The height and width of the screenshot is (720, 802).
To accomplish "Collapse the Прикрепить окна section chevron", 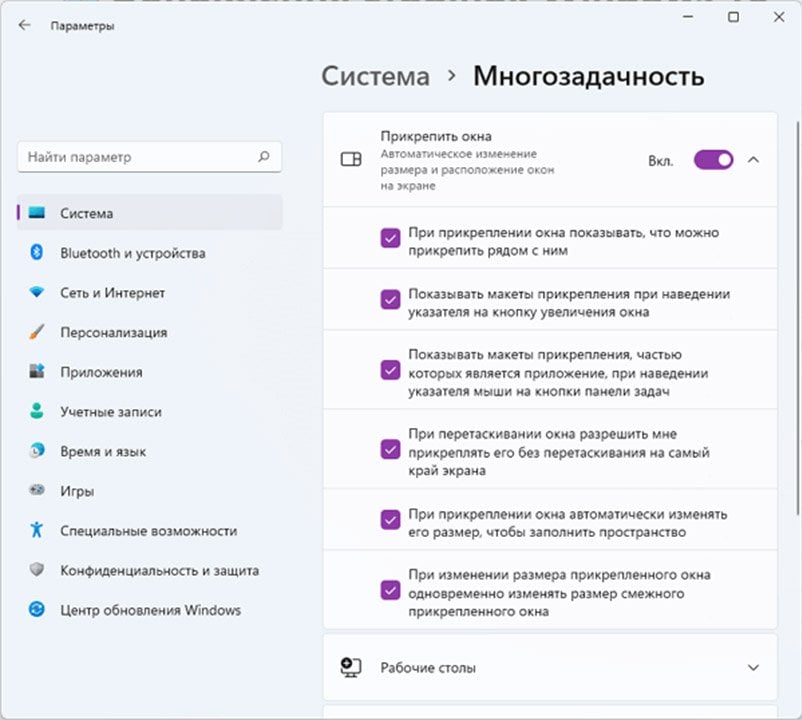I will tap(753, 160).
